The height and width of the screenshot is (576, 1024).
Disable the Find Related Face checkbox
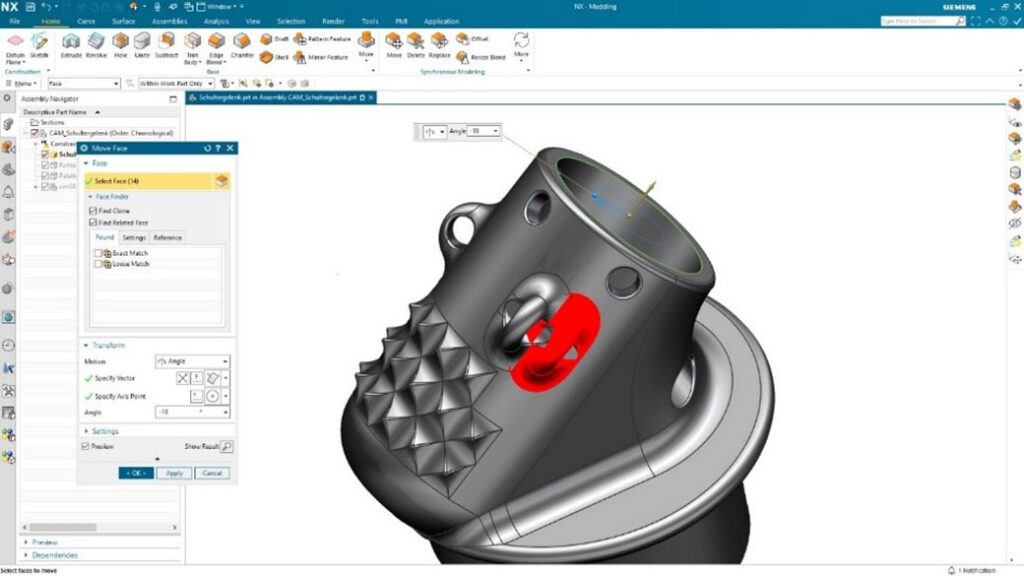93,220
